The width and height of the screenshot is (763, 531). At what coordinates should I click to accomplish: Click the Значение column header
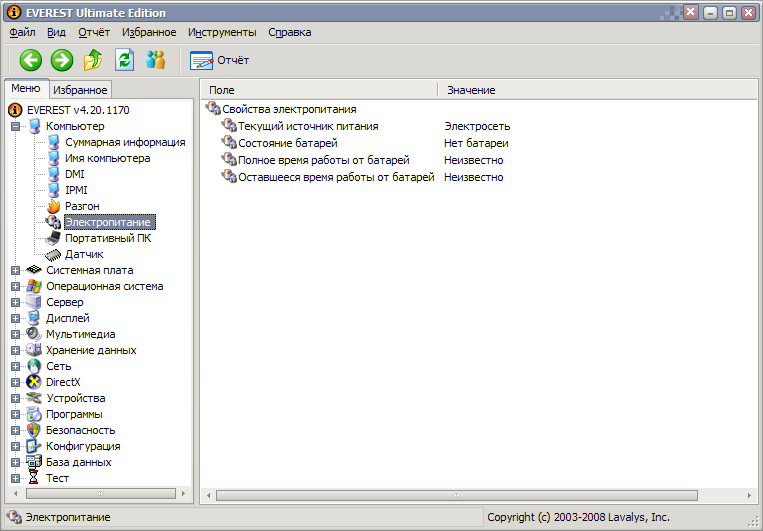[598, 90]
